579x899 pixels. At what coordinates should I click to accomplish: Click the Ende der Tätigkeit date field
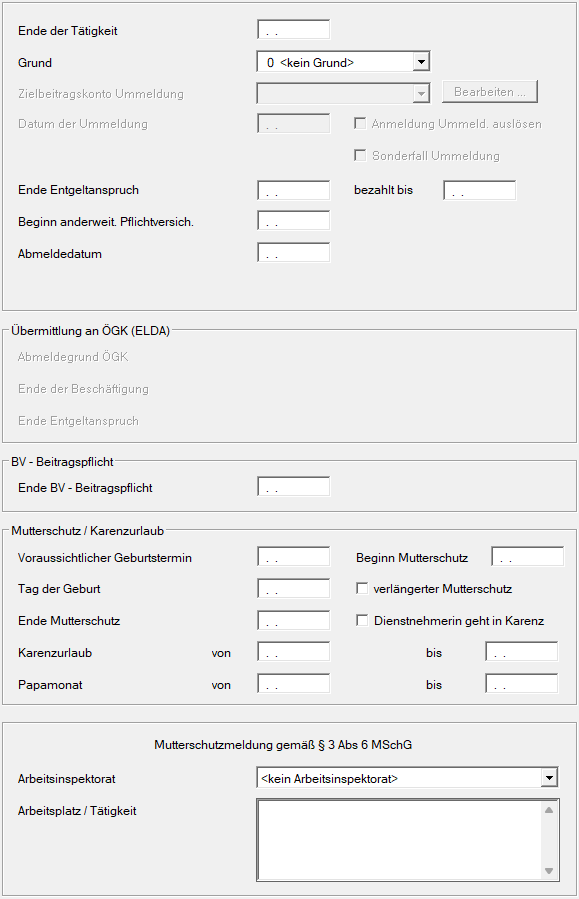point(294,30)
